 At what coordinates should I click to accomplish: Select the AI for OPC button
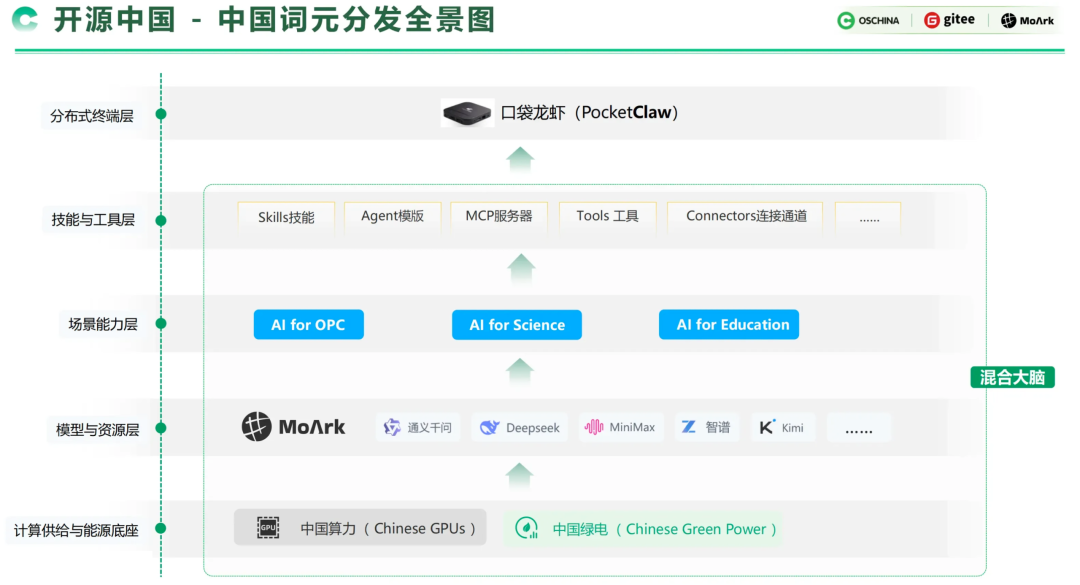pyautogui.click(x=309, y=325)
